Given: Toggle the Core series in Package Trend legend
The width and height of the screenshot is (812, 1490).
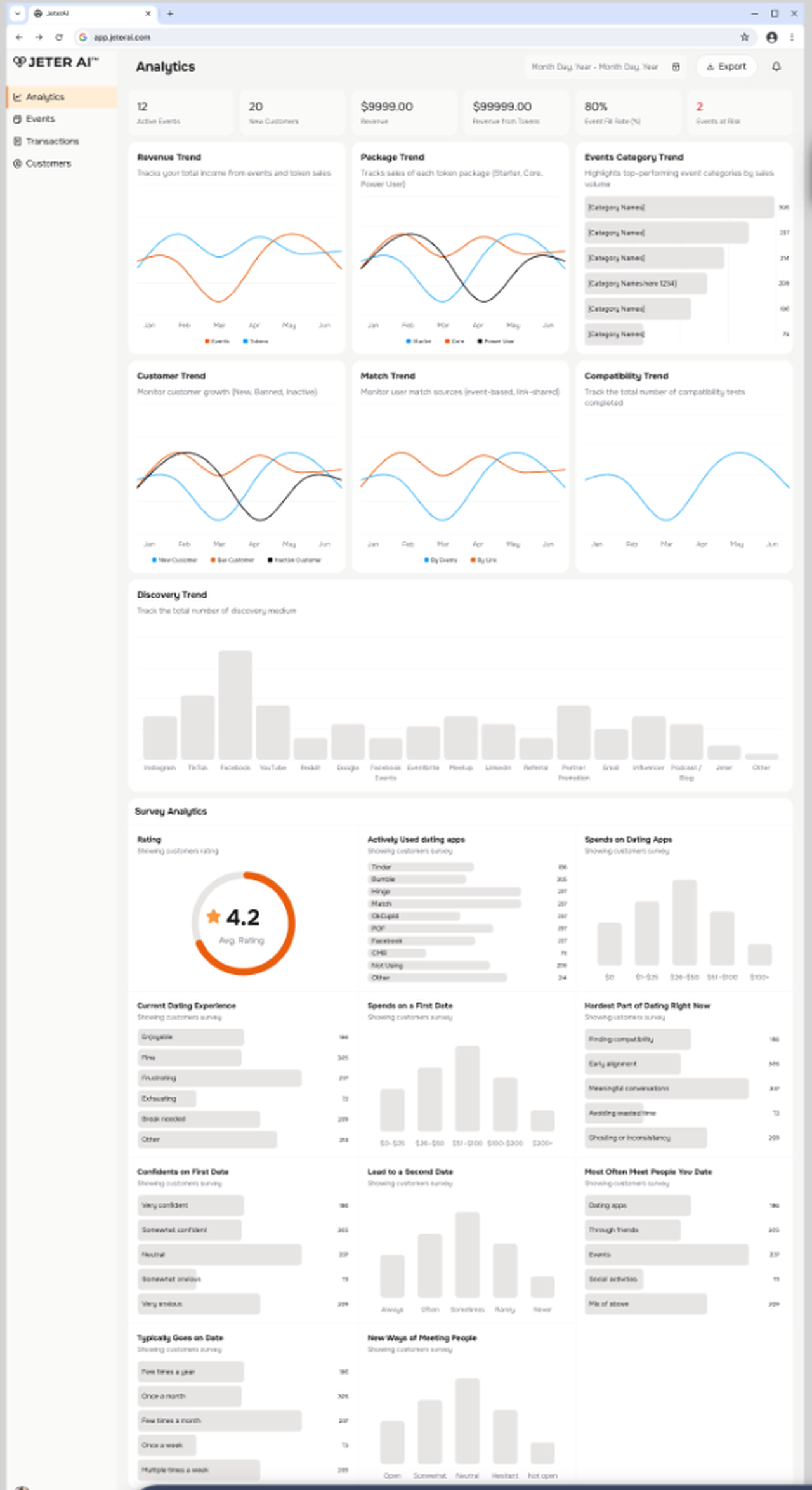Looking at the screenshot, I should pos(455,341).
